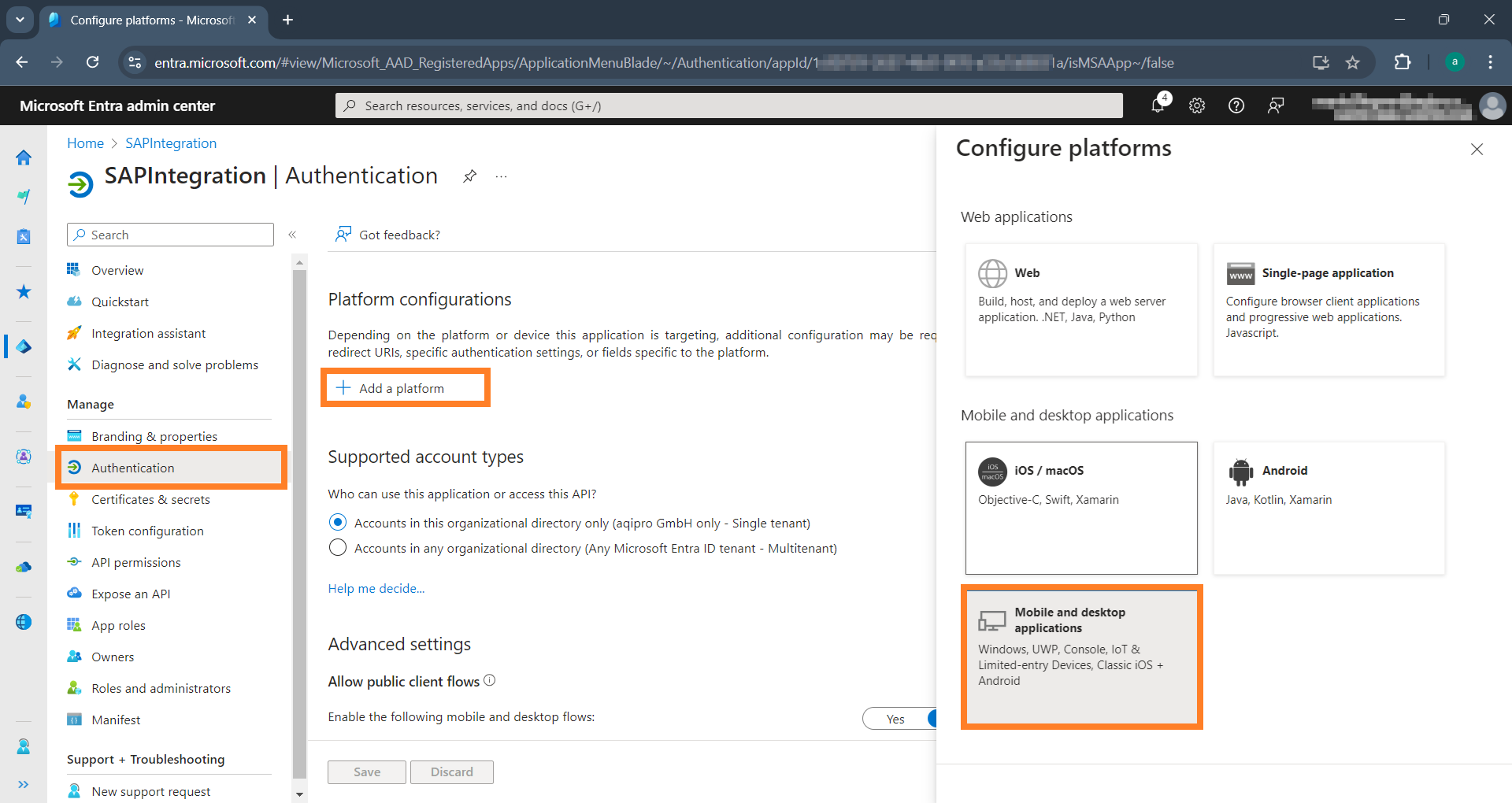
Task: Choose the Single-page application card
Action: 1329,309
